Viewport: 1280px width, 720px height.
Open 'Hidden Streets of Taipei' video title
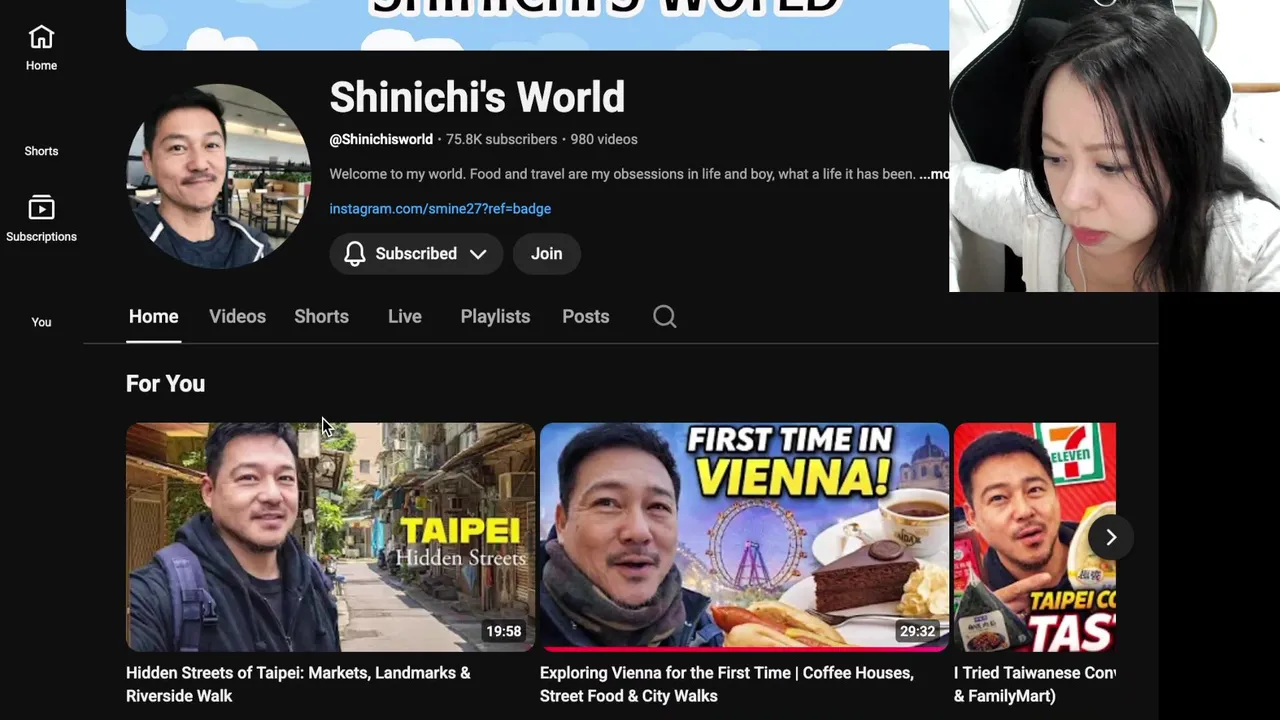298,684
